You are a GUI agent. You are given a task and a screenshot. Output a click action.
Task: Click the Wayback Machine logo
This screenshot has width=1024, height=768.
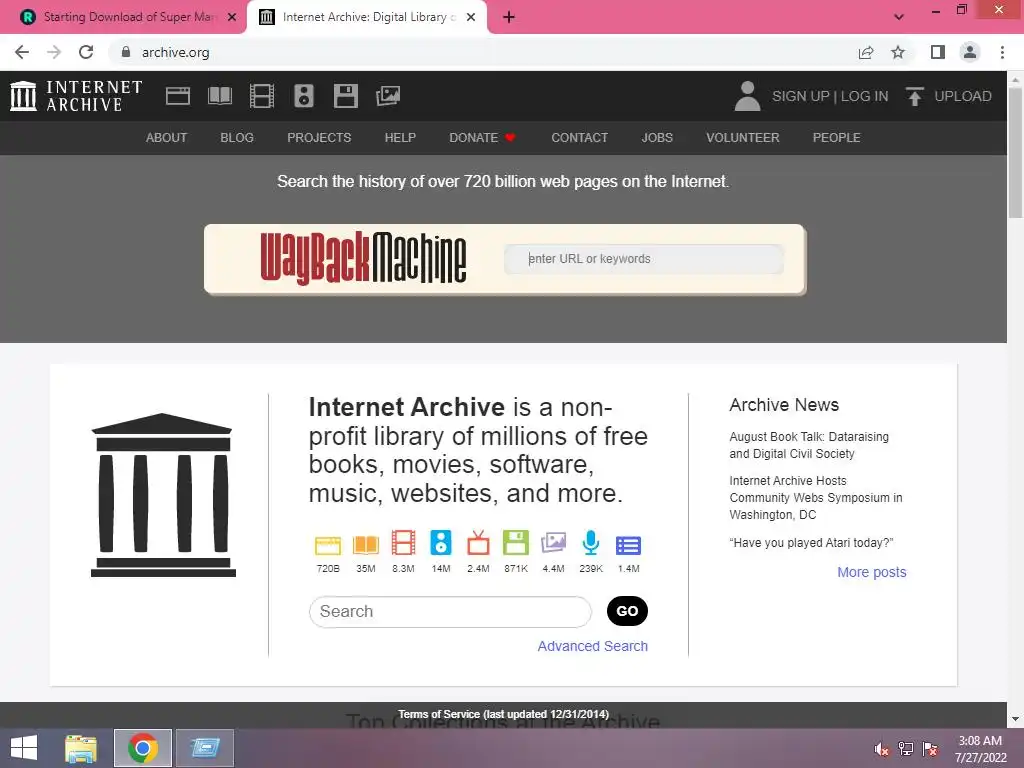363,259
